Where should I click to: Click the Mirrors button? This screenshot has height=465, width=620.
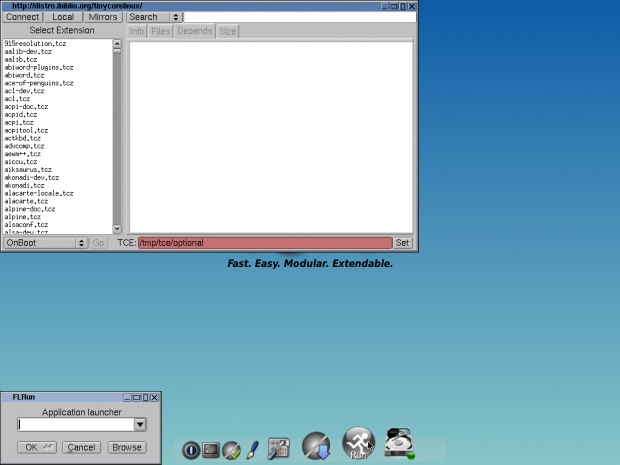(103, 17)
